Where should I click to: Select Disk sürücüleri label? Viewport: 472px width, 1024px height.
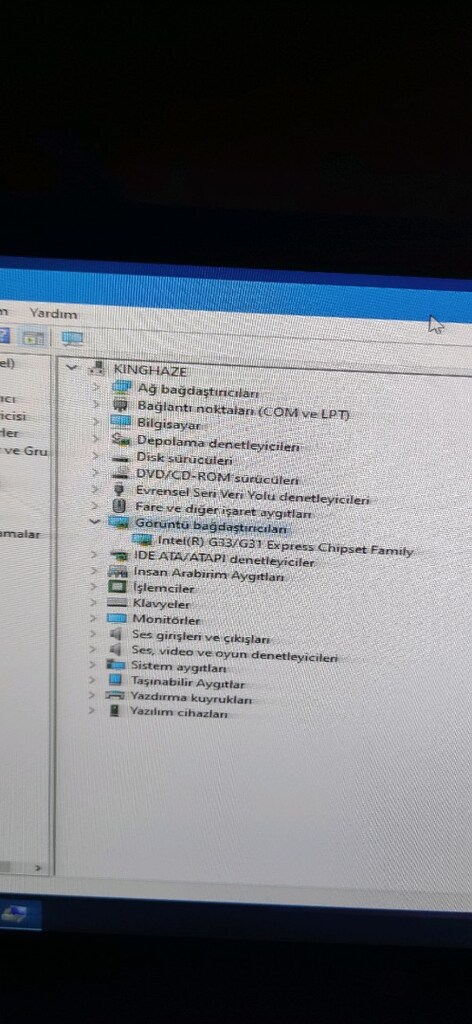[184, 459]
